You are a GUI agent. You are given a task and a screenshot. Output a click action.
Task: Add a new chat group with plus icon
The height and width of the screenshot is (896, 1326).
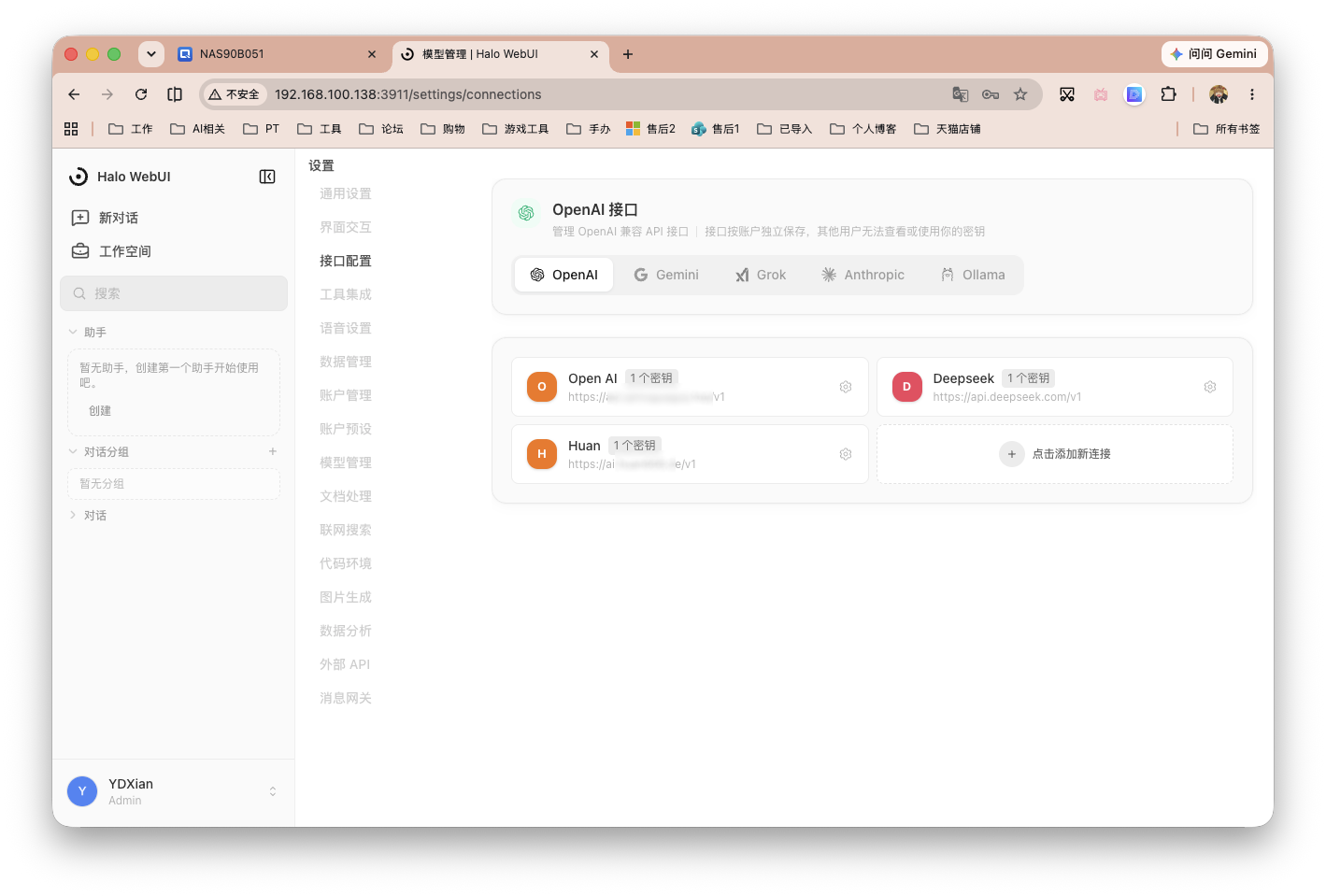[273, 451]
